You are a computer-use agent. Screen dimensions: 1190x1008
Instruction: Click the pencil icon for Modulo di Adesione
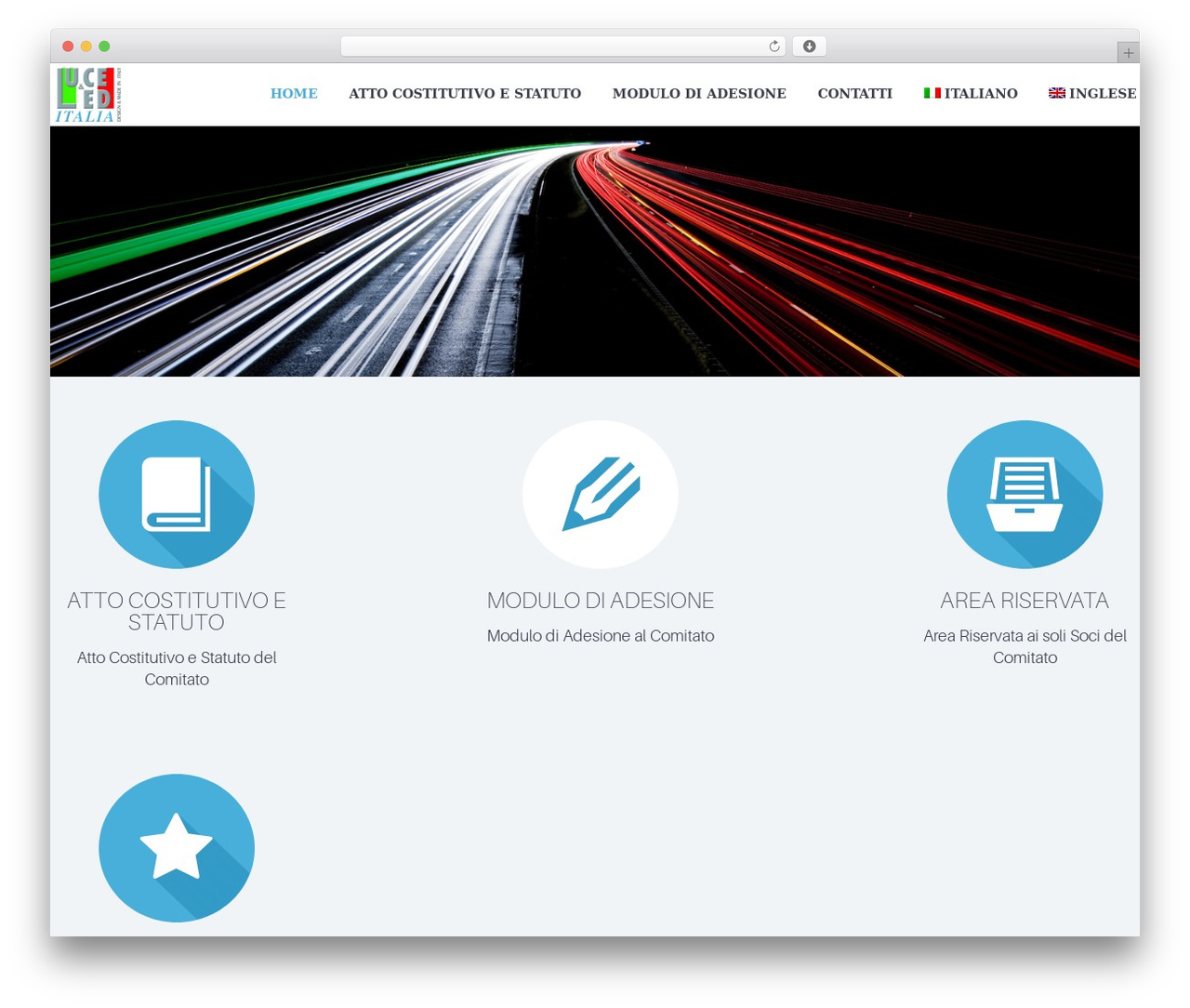click(601, 494)
